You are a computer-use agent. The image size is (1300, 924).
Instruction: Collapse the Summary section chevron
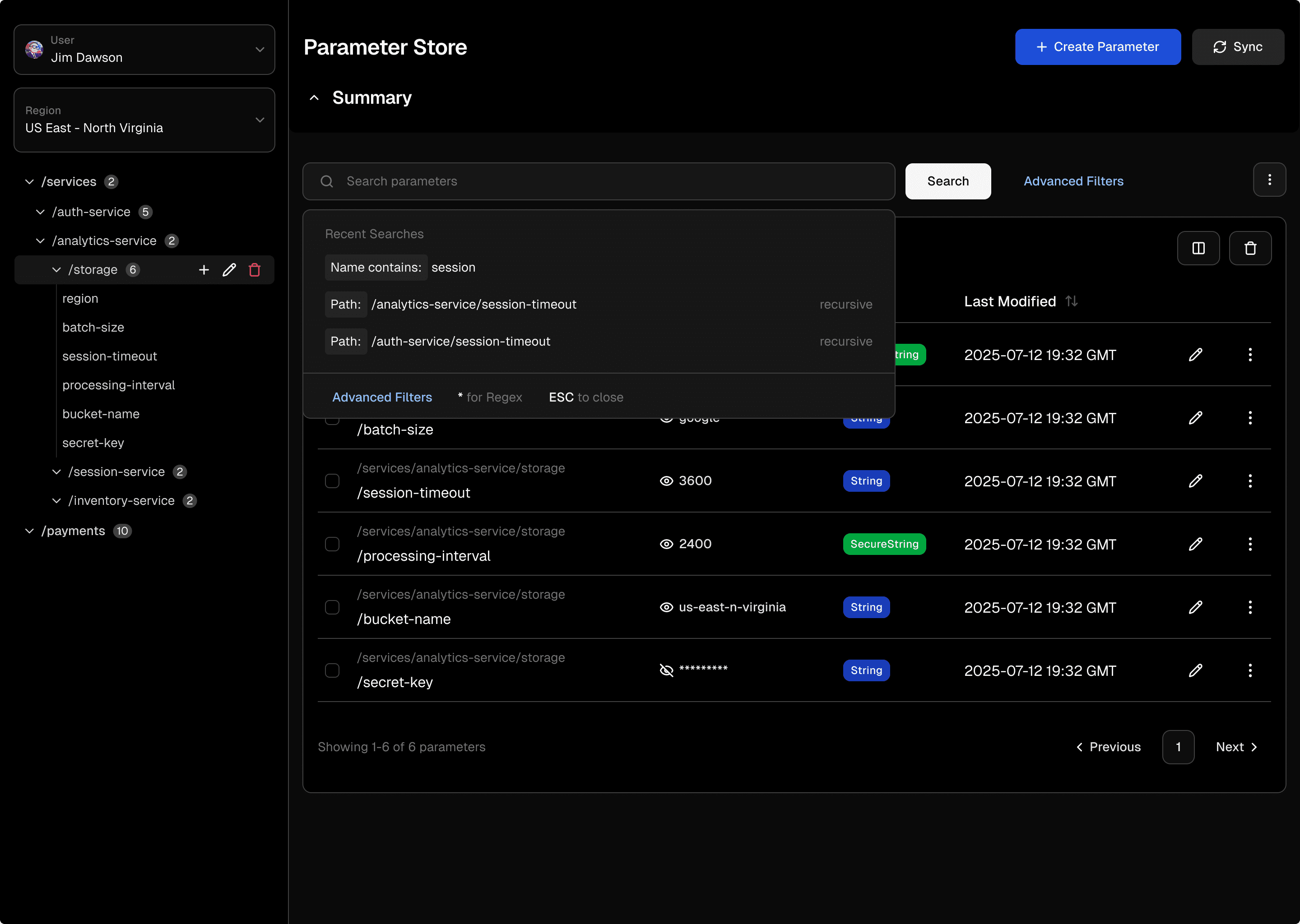click(314, 98)
